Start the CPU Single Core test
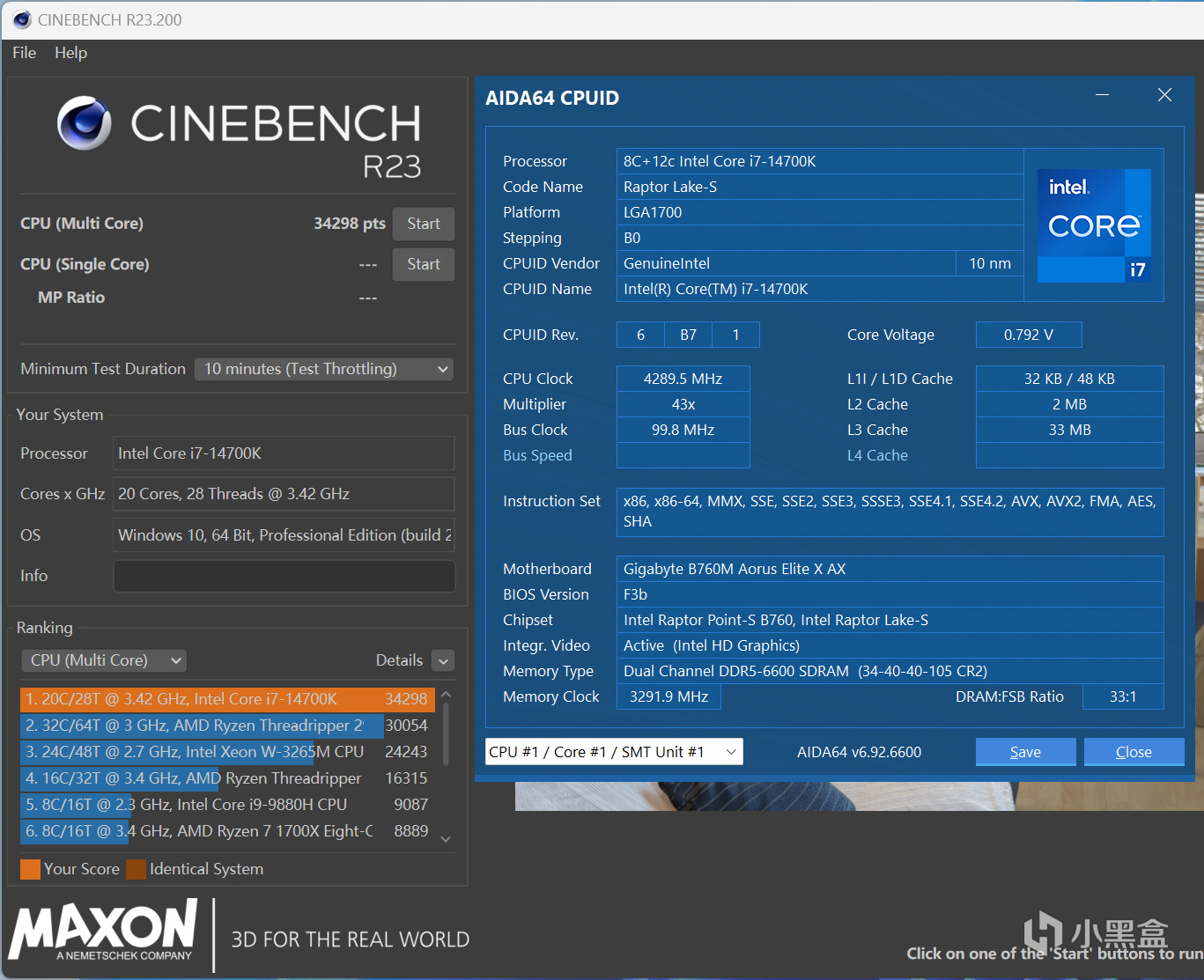Image resolution: width=1204 pixels, height=980 pixels. (x=423, y=264)
